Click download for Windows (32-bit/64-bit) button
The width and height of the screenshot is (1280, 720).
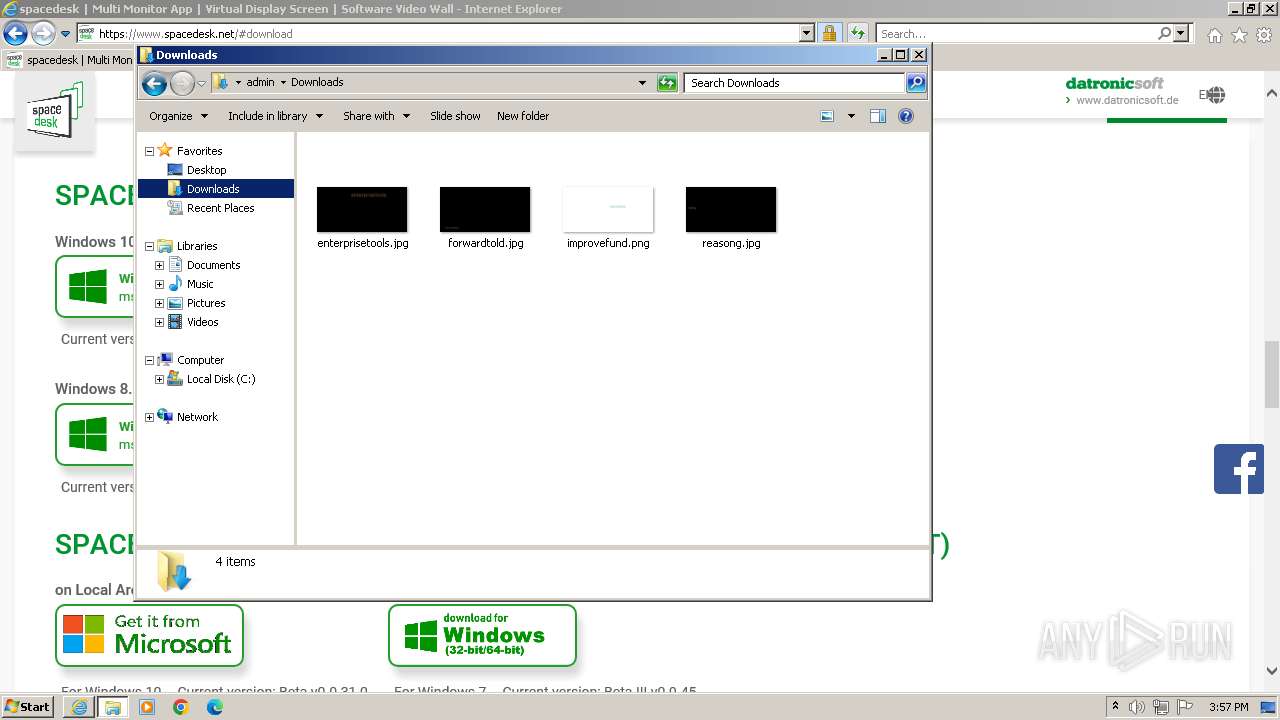pos(482,635)
